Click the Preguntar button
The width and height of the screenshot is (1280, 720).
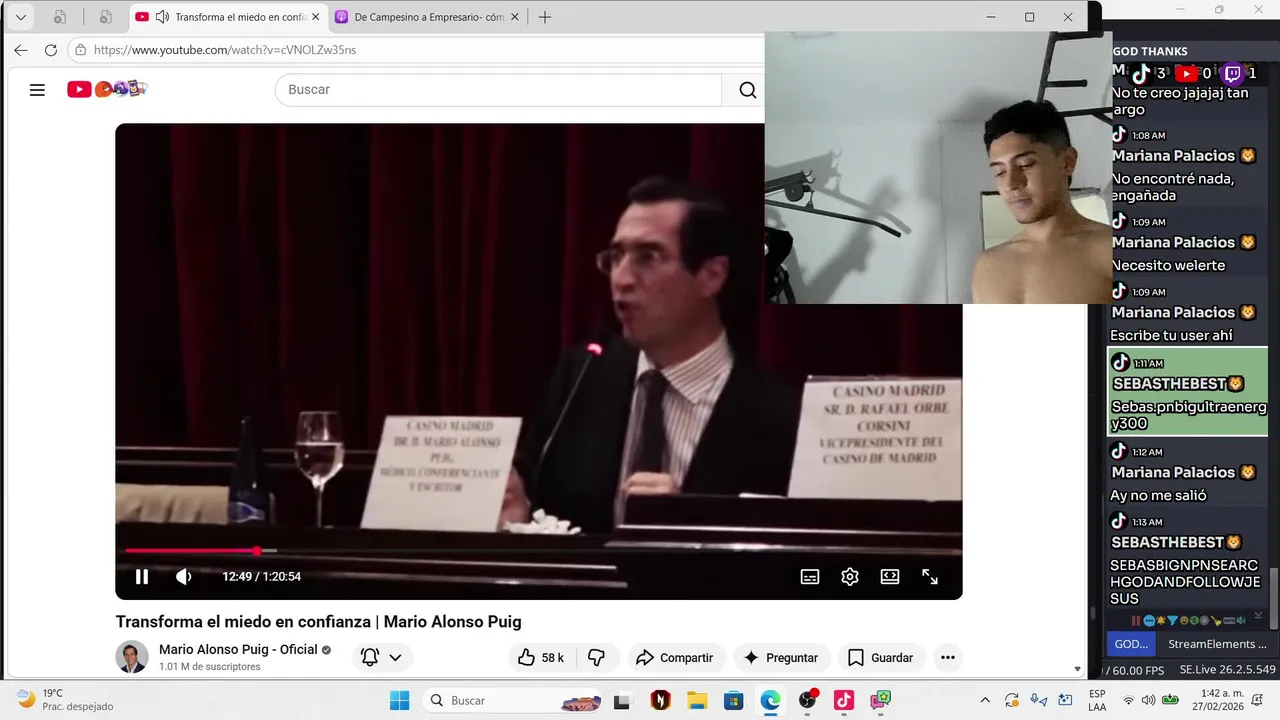point(781,657)
